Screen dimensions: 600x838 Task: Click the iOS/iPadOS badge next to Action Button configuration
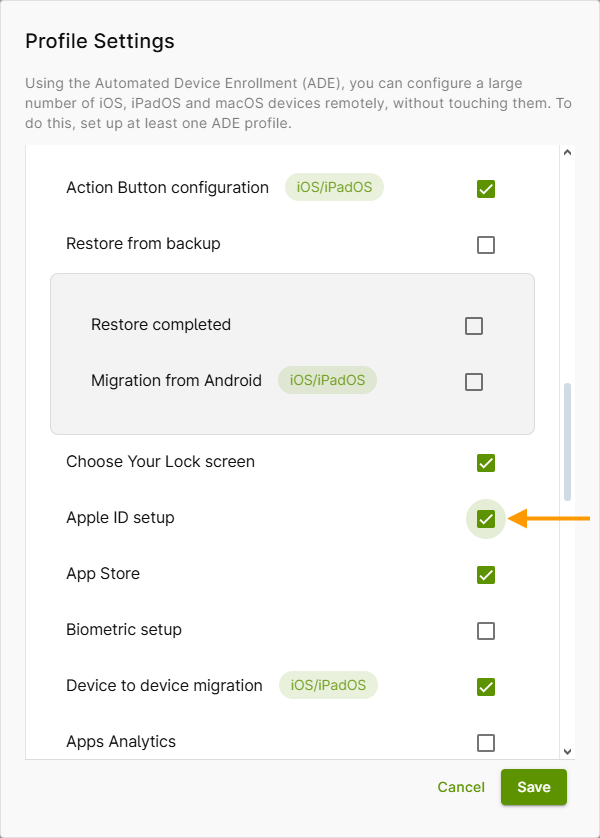334,187
